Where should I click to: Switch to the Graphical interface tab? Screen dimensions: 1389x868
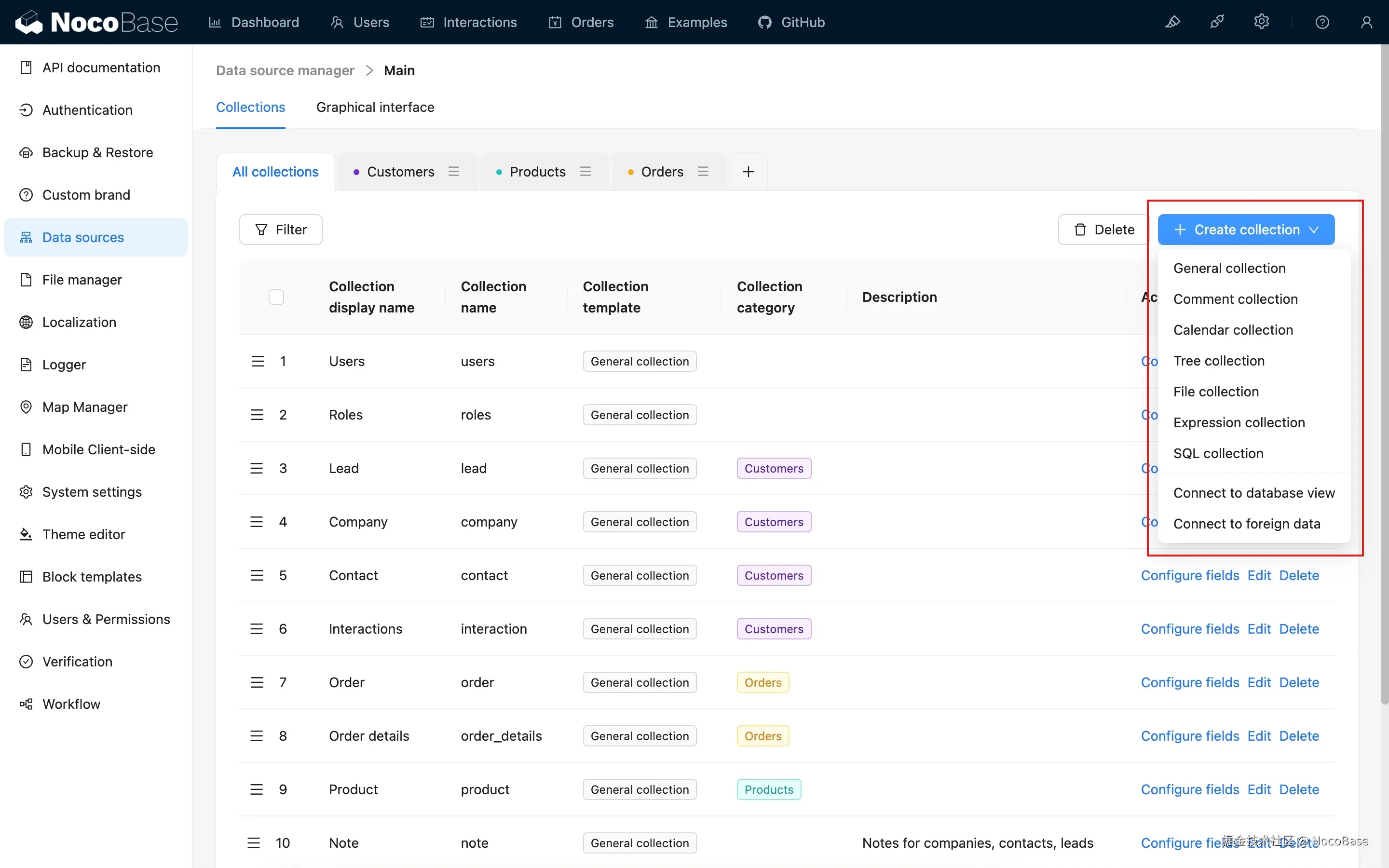375,108
